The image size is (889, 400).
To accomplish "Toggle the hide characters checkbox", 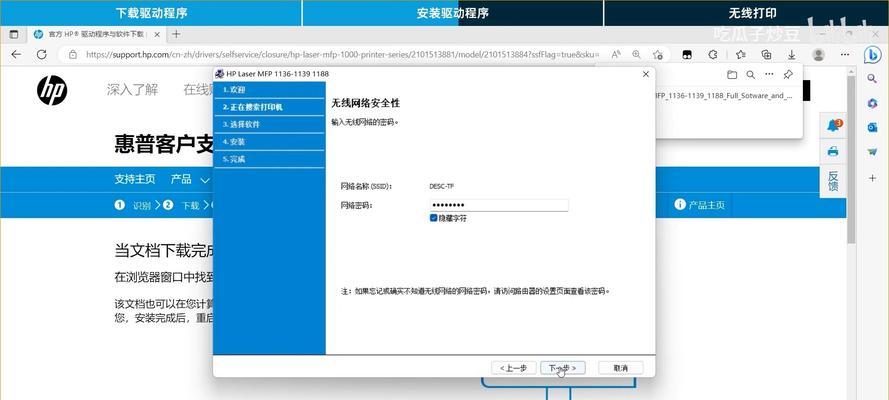I will 434,218.
